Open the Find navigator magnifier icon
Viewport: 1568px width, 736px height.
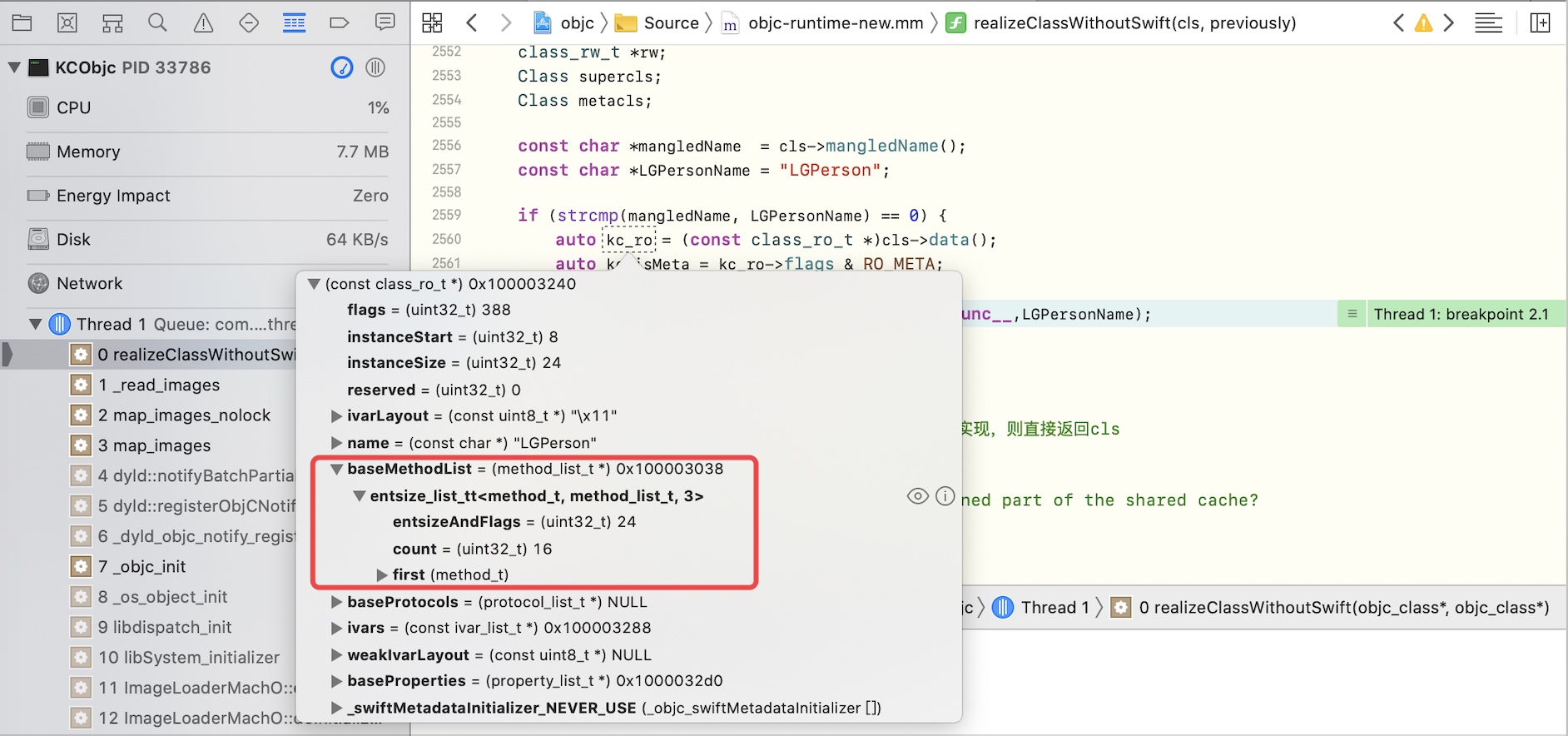pos(157,22)
